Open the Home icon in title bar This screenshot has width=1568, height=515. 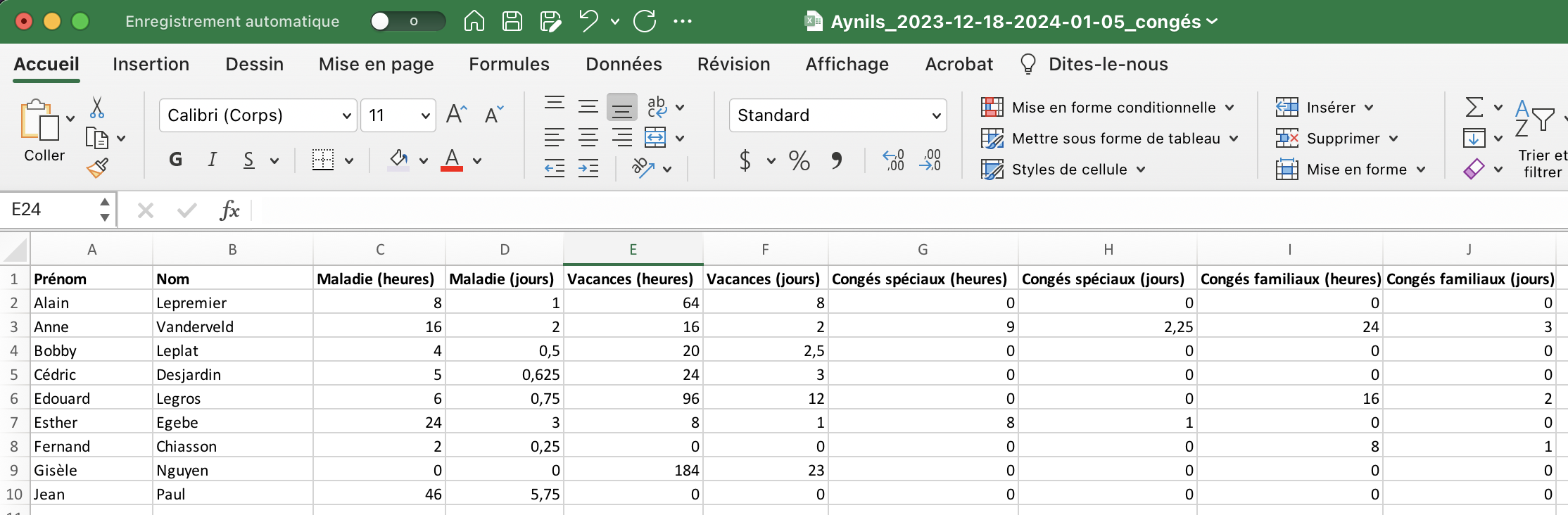coord(474,21)
